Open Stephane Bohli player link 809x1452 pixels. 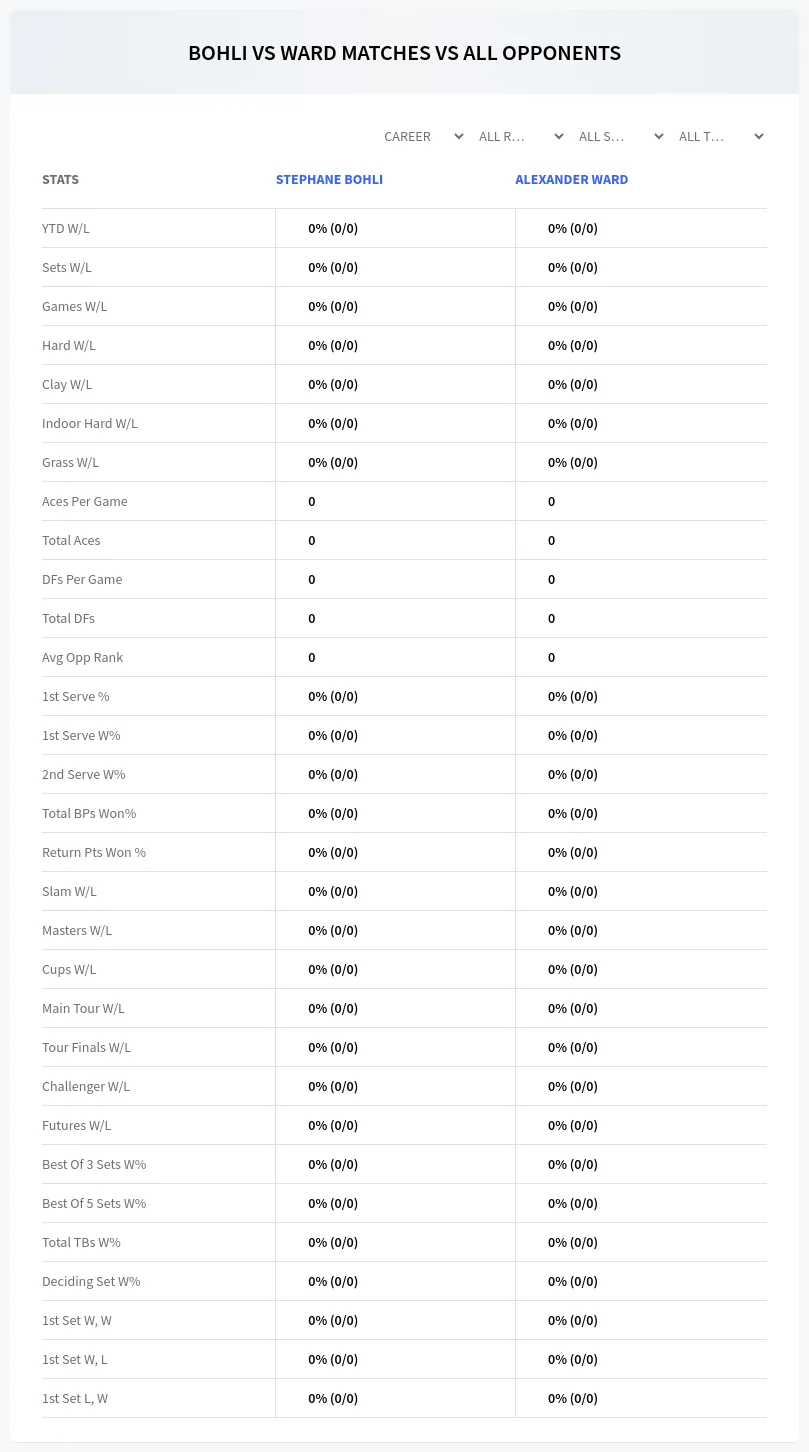click(329, 180)
